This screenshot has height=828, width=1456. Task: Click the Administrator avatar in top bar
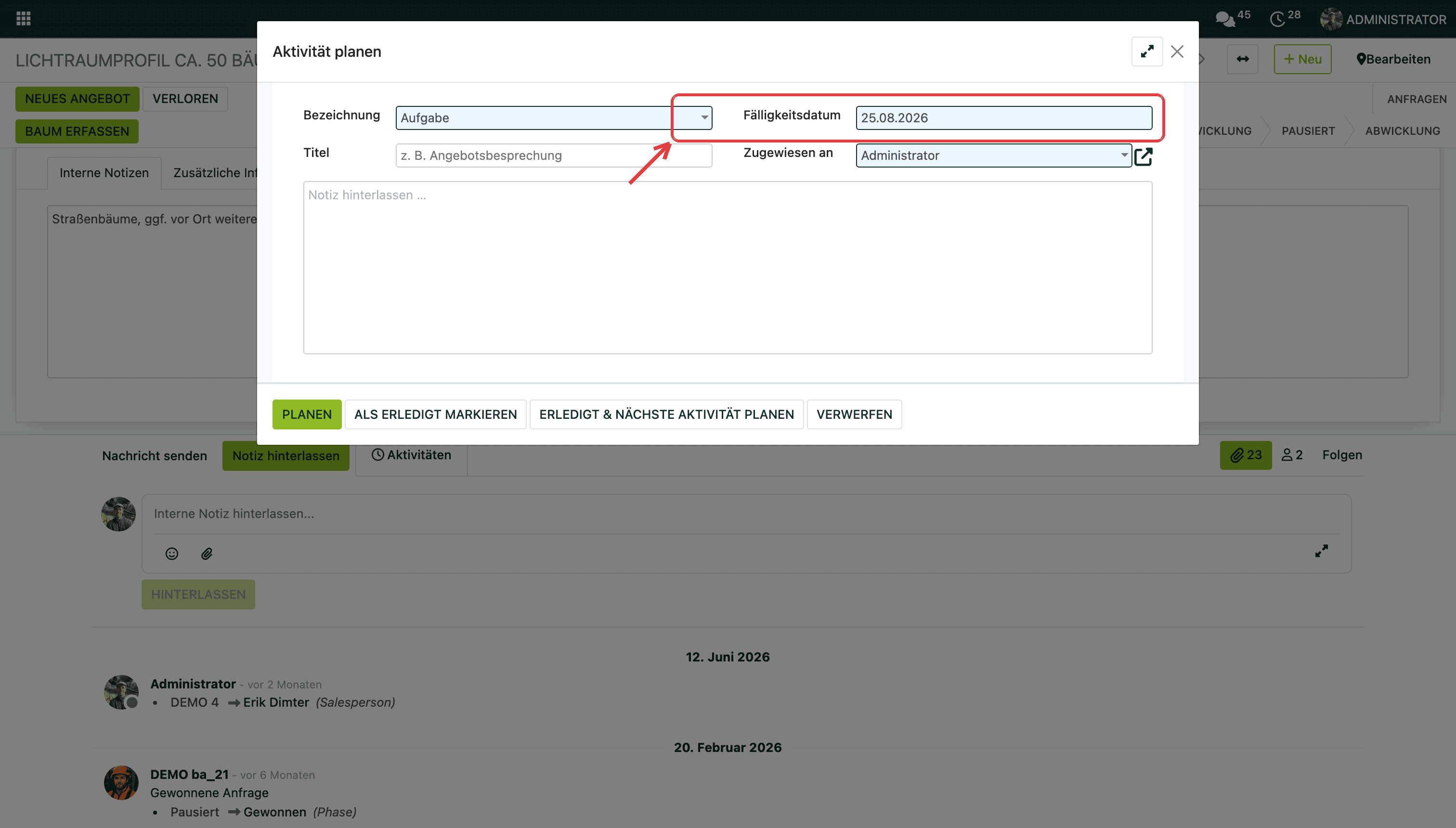point(1331,19)
